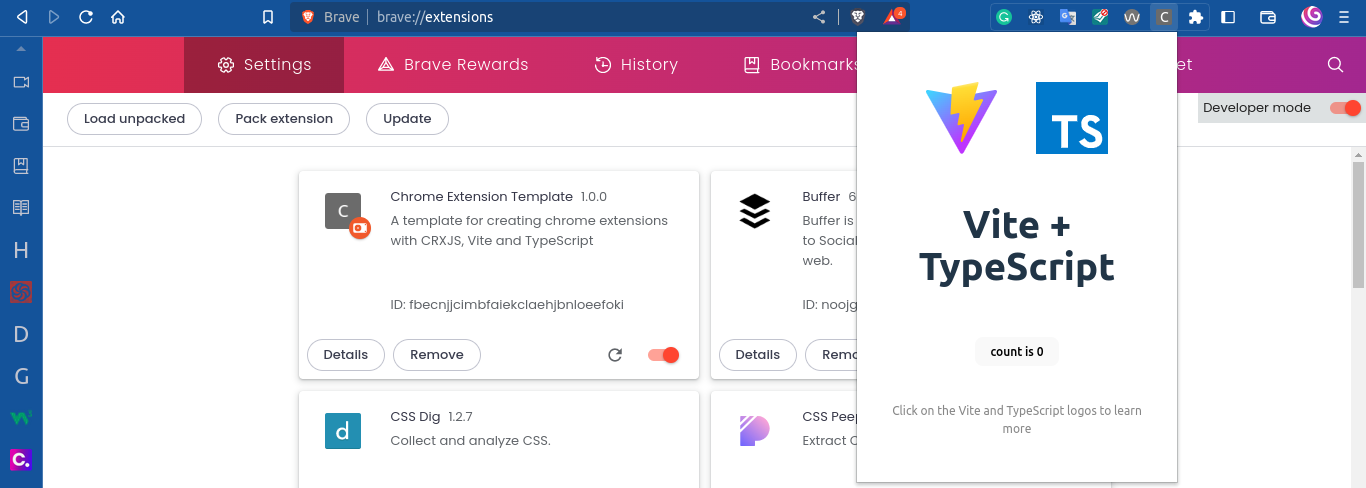The image size is (1366, 488).
Task: Click the CSS Peeper extension icon
Action: click(x=755, y=431)
